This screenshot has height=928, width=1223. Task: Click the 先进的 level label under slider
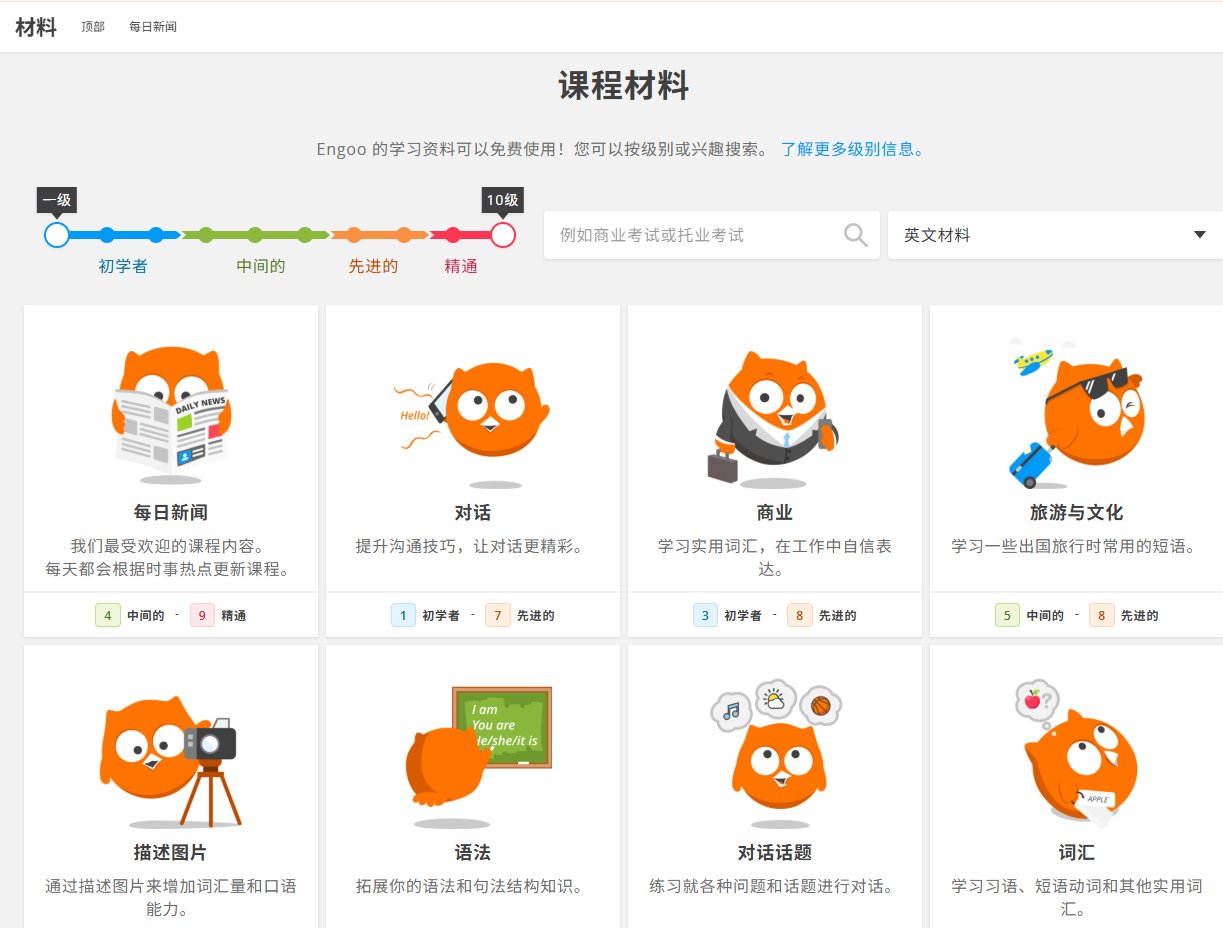373,266
